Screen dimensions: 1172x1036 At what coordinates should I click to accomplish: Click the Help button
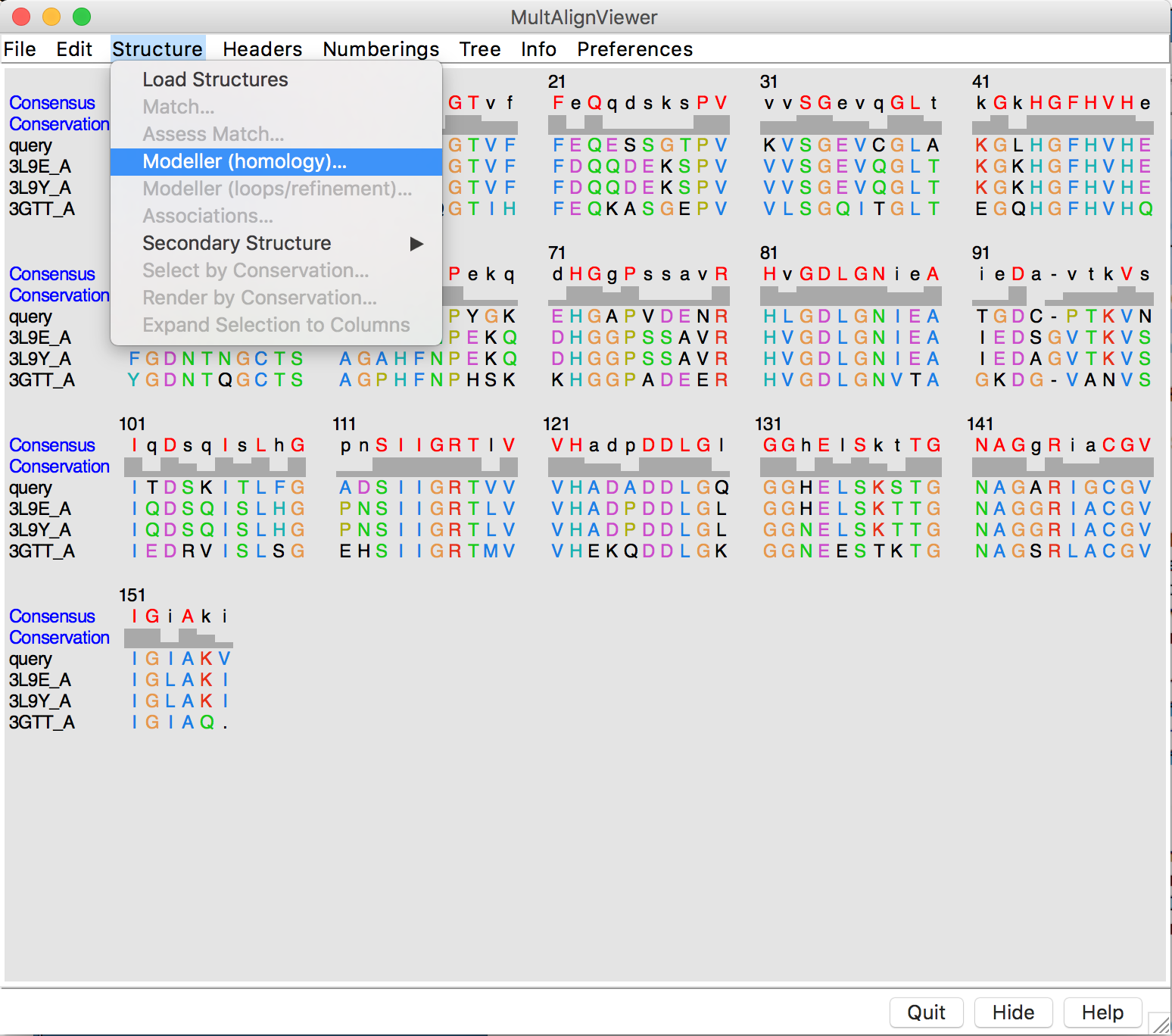[x=1102, y=1013]
